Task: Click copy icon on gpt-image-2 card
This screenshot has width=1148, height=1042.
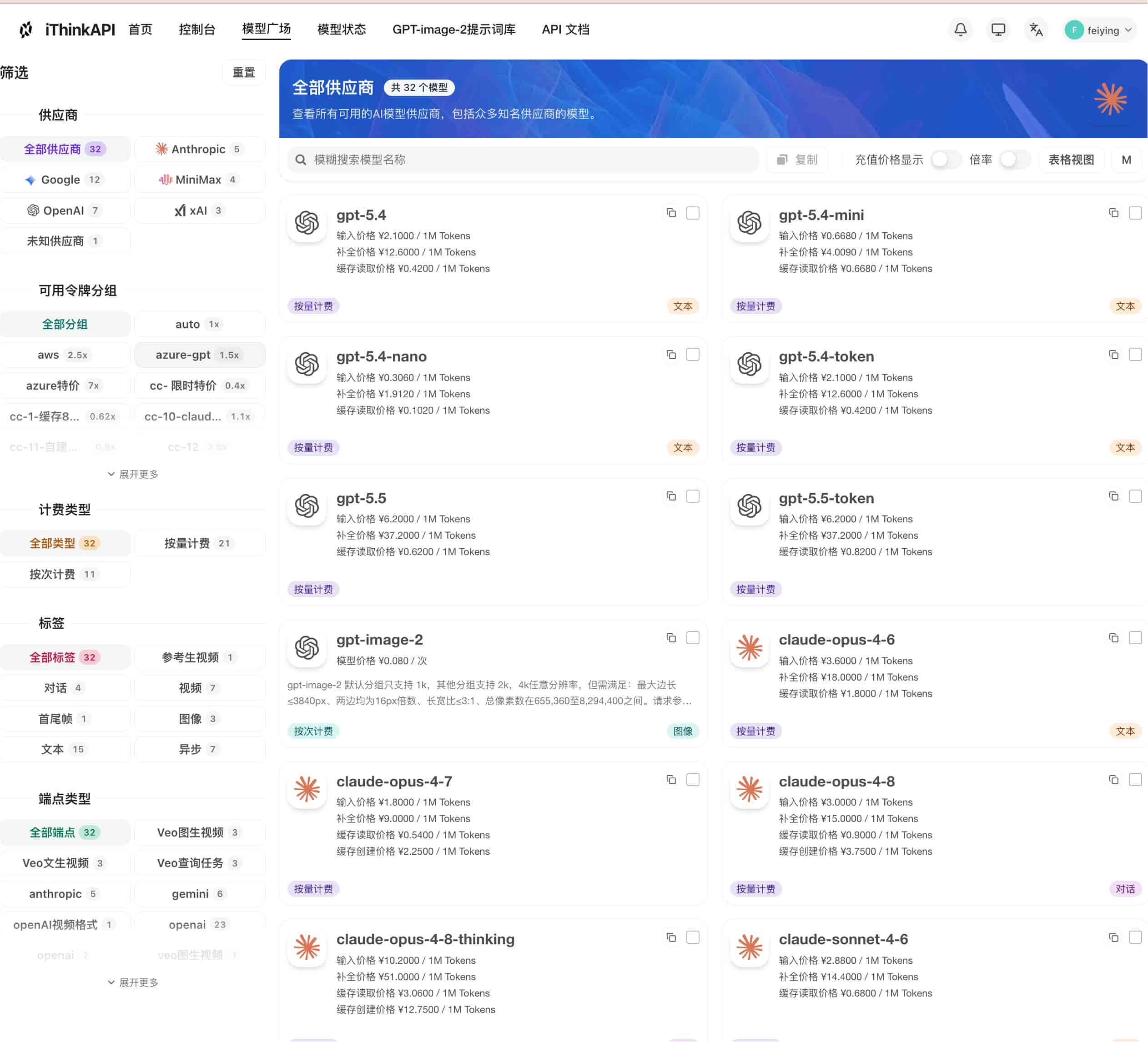Action: coord(671,638)
